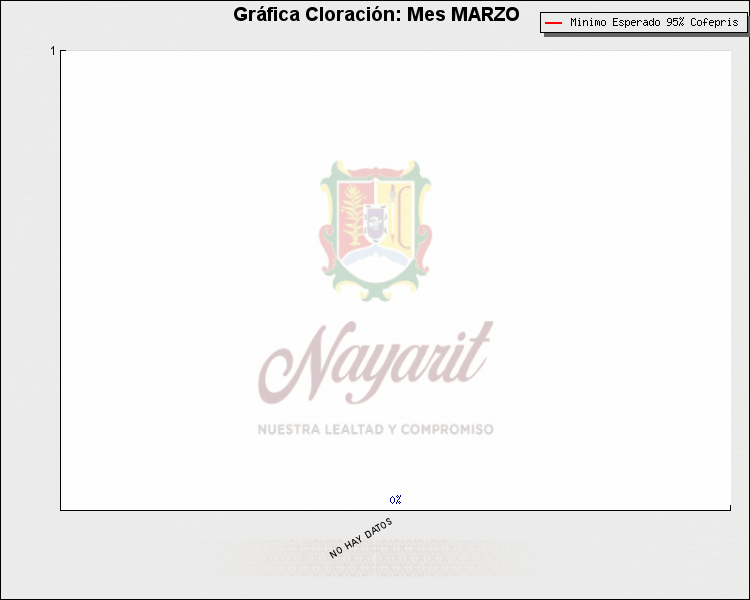Click the 'NUESTRA LEALTAD Y COMPROMISO' slogan text

pyautogui.click(x=375, y=429)
